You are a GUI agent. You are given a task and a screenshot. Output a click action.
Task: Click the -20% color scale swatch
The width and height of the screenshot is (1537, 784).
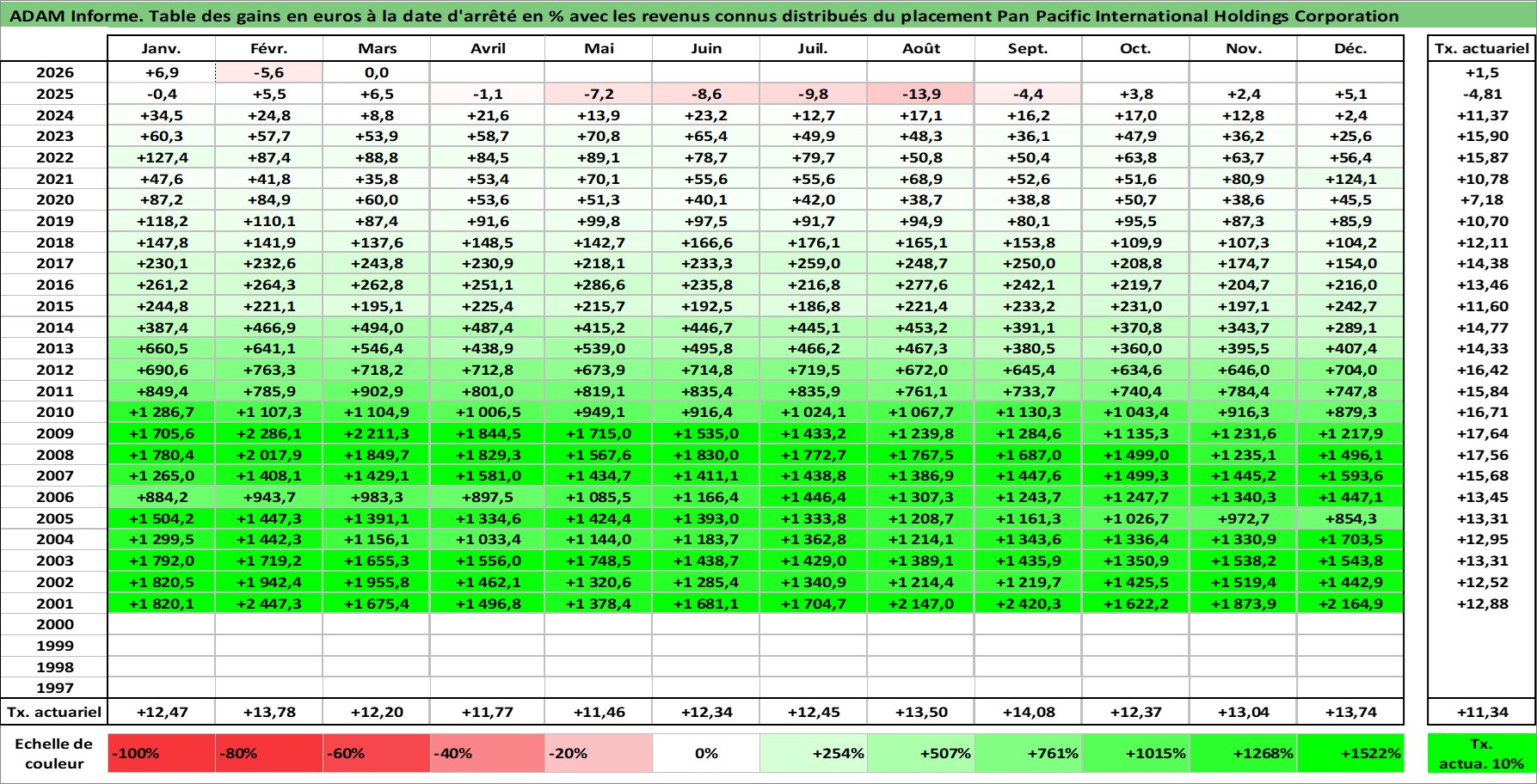(599, 753)
